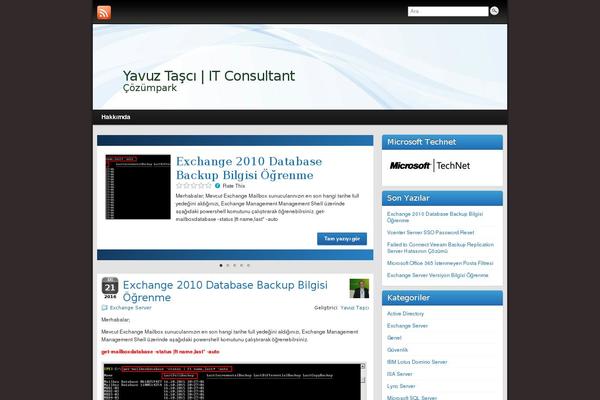
Task: Click the Son Yazılar widget header
Action: coord(442,198)
